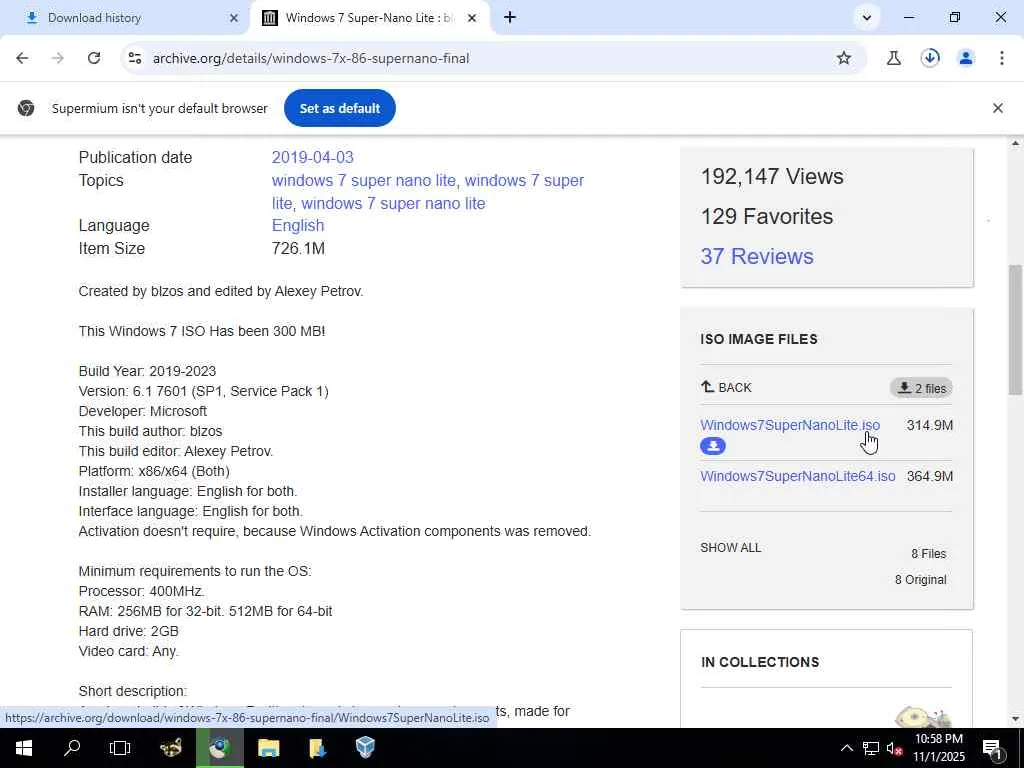This screenshot has width=1024, height=768.
Task: Click BACK in ISO image files panel
Action: [726, 387]
